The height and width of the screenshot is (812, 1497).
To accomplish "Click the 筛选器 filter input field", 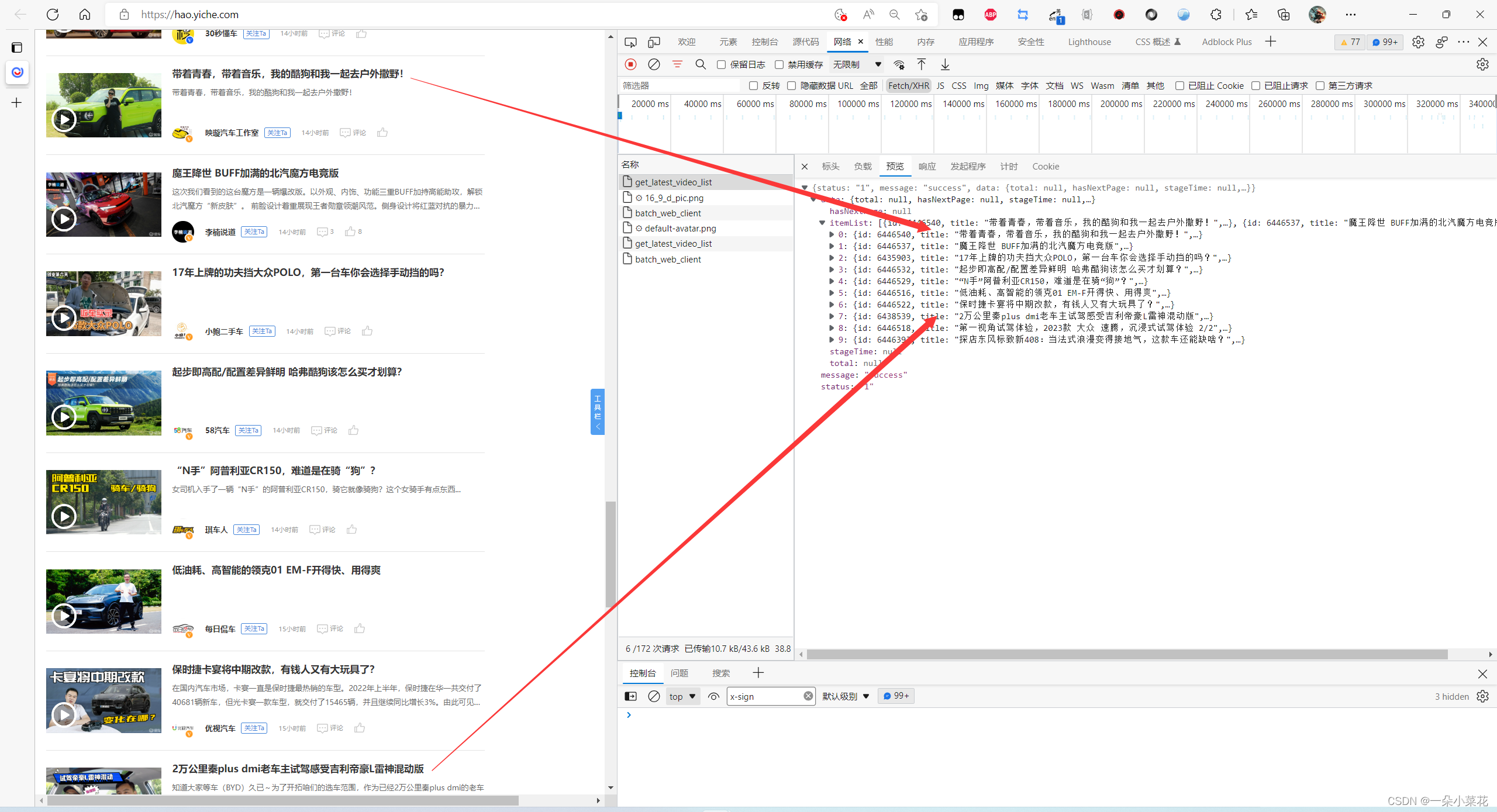I will 679,86.
